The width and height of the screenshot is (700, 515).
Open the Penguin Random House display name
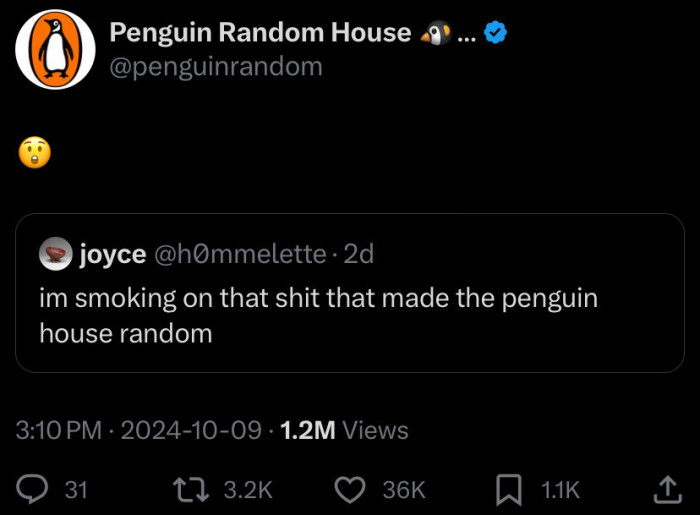pyautogui.click(x=260, y=33)
